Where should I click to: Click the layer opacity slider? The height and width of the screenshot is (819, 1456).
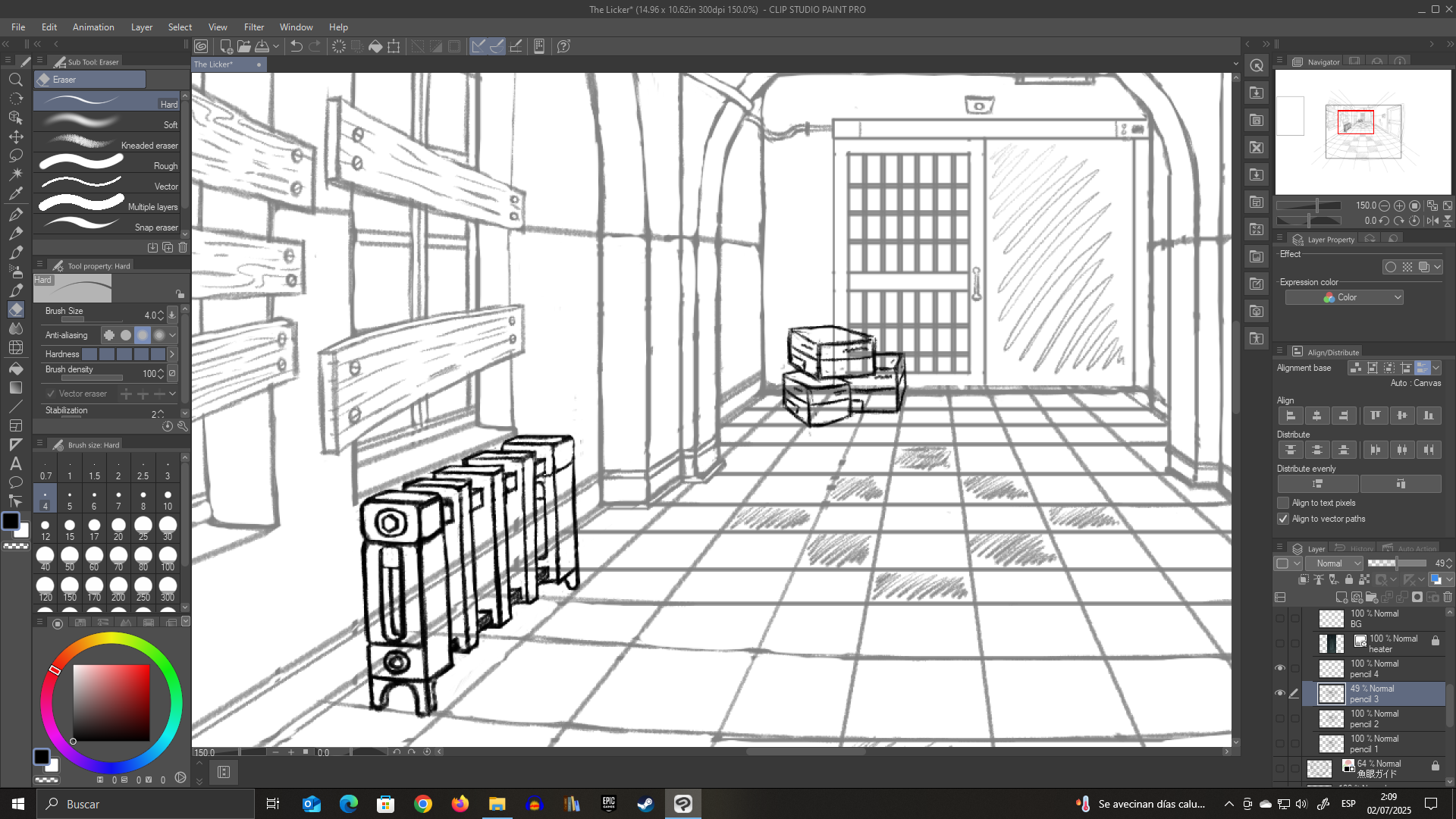(1397, 563)
